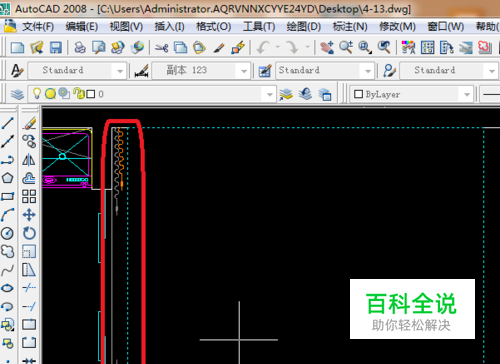Paste from clipboard icon
The height and width of the screenshot is (364, 500).
pos(199,48)
